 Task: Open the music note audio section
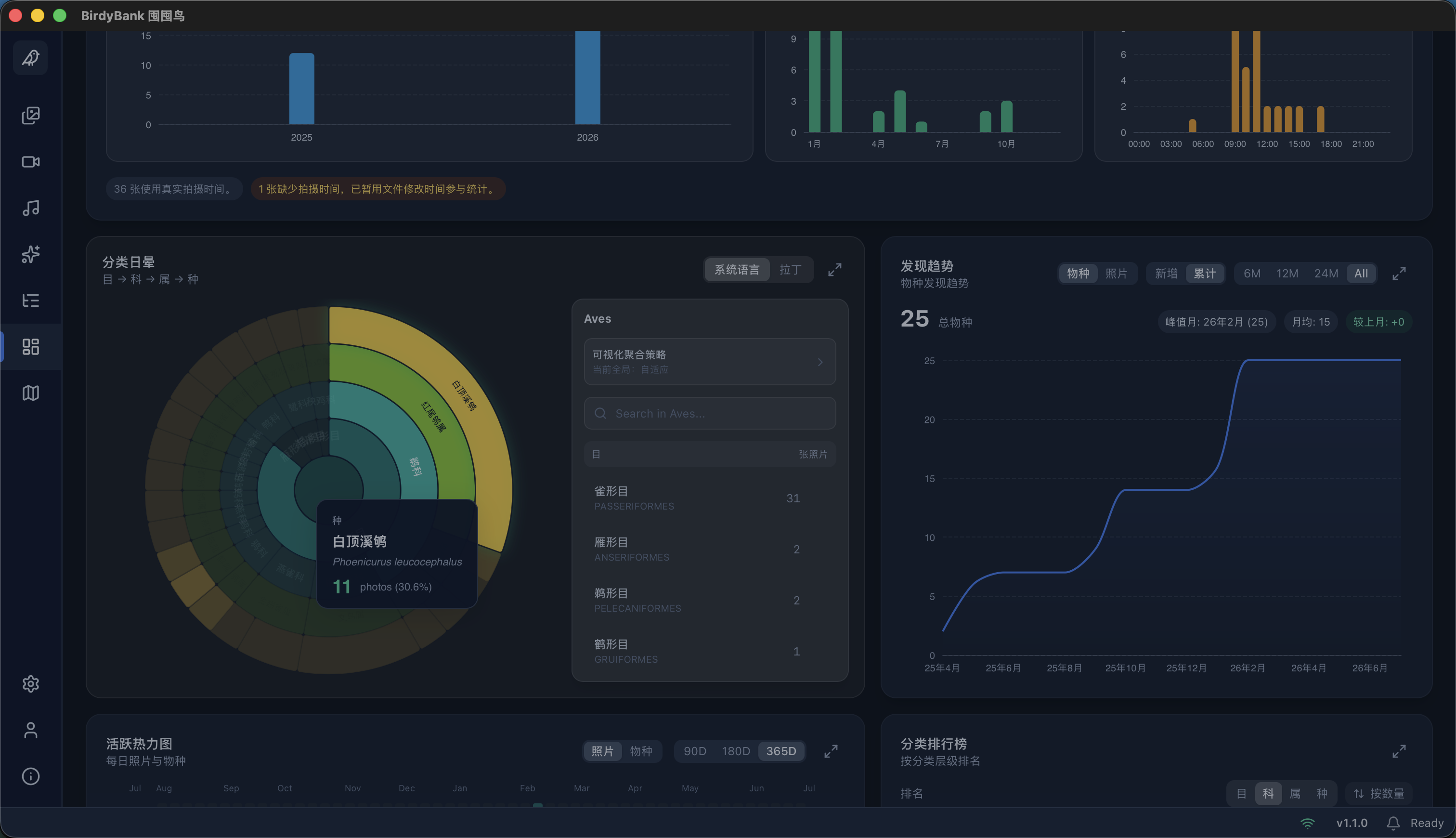tap(30, 208)
